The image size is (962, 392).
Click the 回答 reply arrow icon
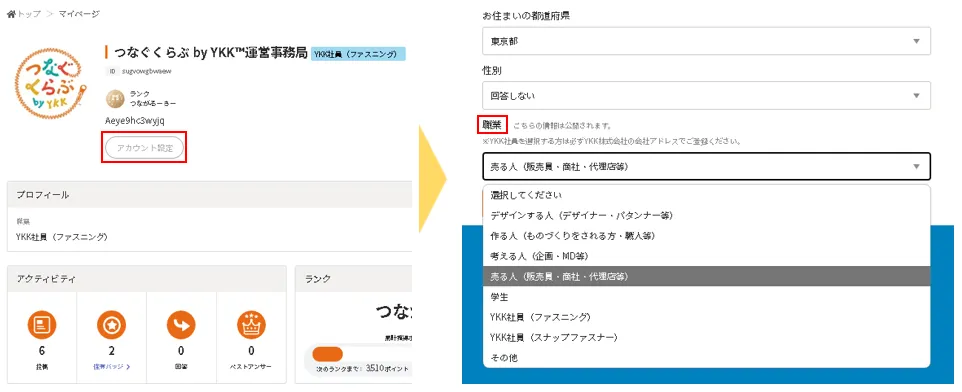coord(181,325)
